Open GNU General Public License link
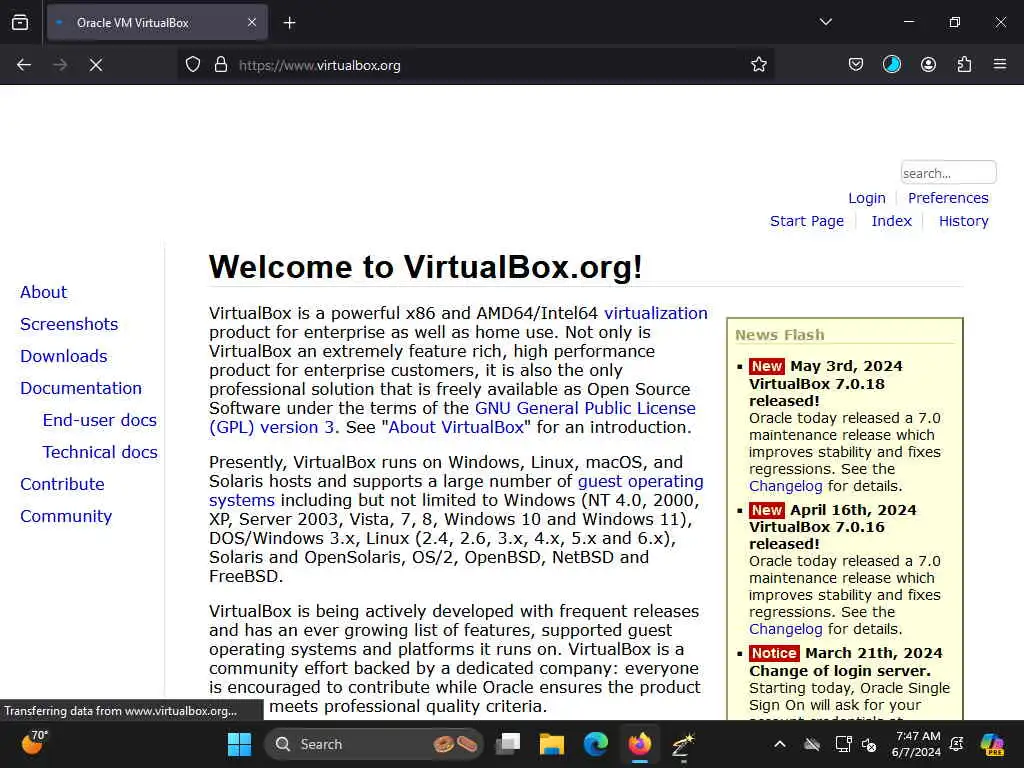 [585, 408]
